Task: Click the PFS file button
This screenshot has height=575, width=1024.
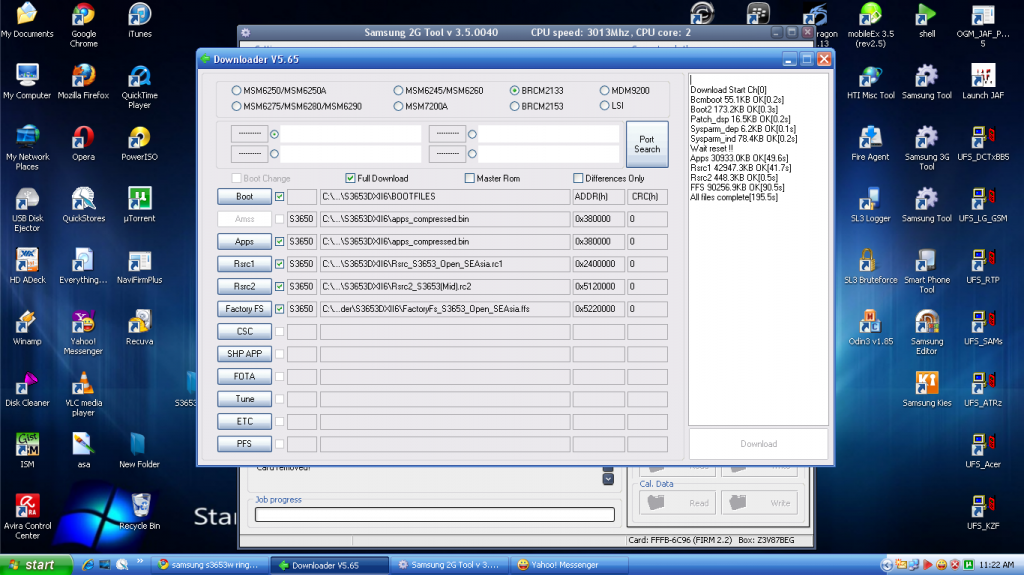Action: pyautogui.click(x=244, y=444)
